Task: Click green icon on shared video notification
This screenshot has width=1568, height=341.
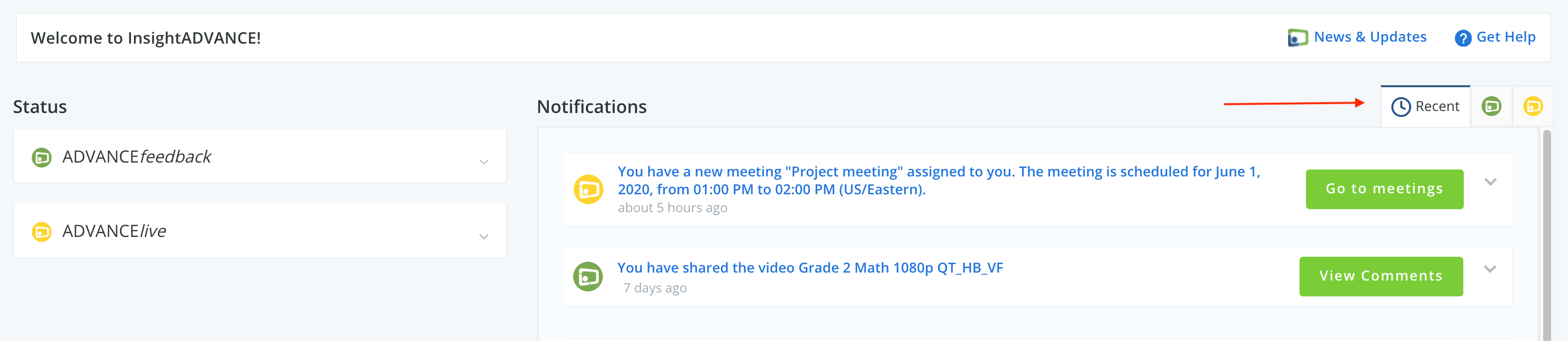Action: [x=588, y=277]
